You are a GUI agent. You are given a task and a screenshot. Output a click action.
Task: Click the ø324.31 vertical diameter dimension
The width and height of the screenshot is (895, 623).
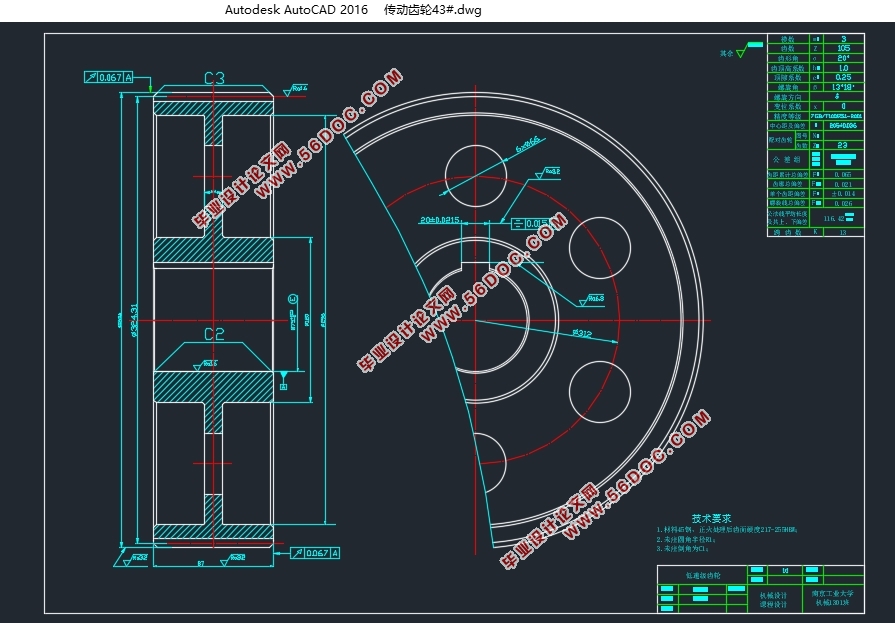[x=135, y=320]
